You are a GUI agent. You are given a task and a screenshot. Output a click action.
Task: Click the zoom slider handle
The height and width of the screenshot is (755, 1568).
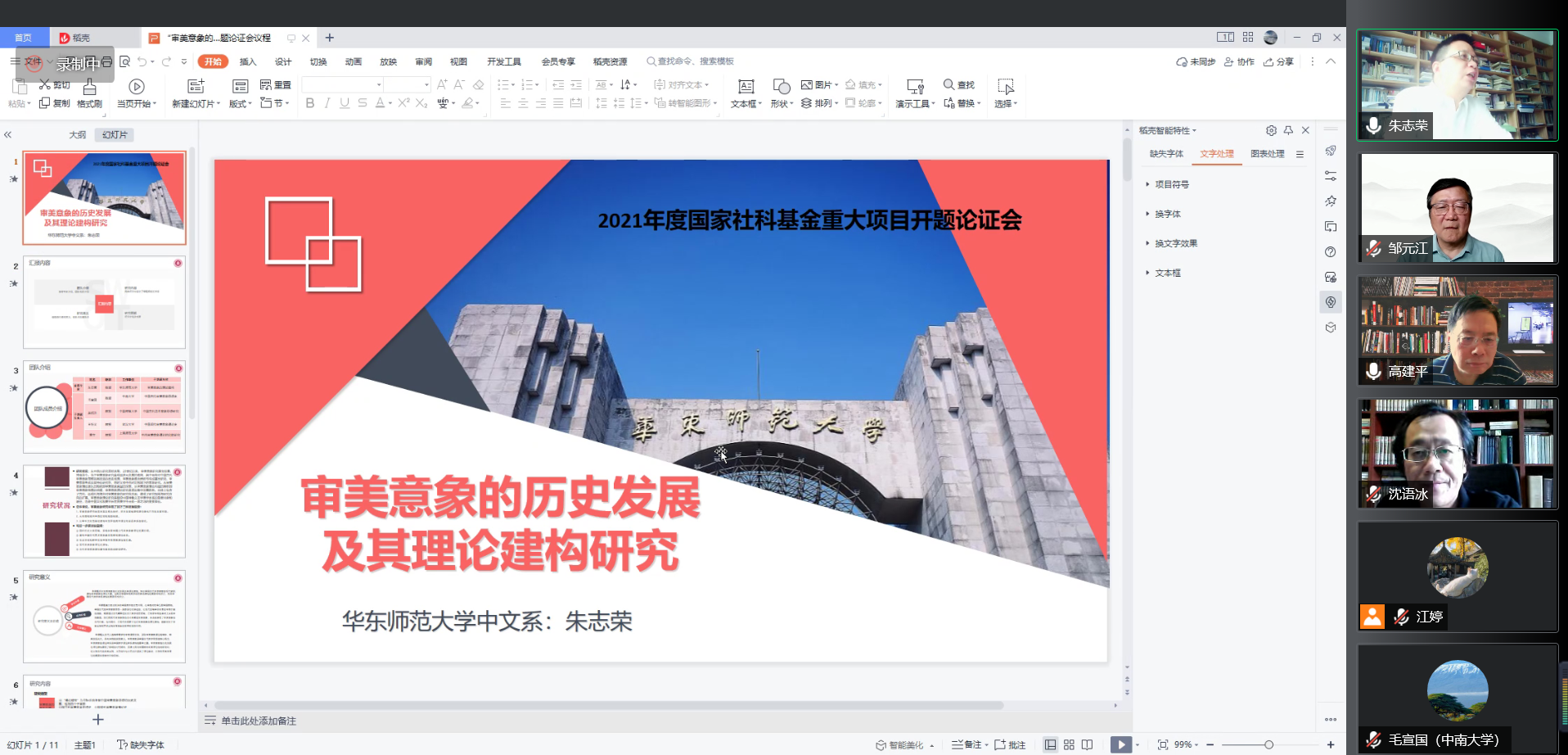(x=1268, y=744)
